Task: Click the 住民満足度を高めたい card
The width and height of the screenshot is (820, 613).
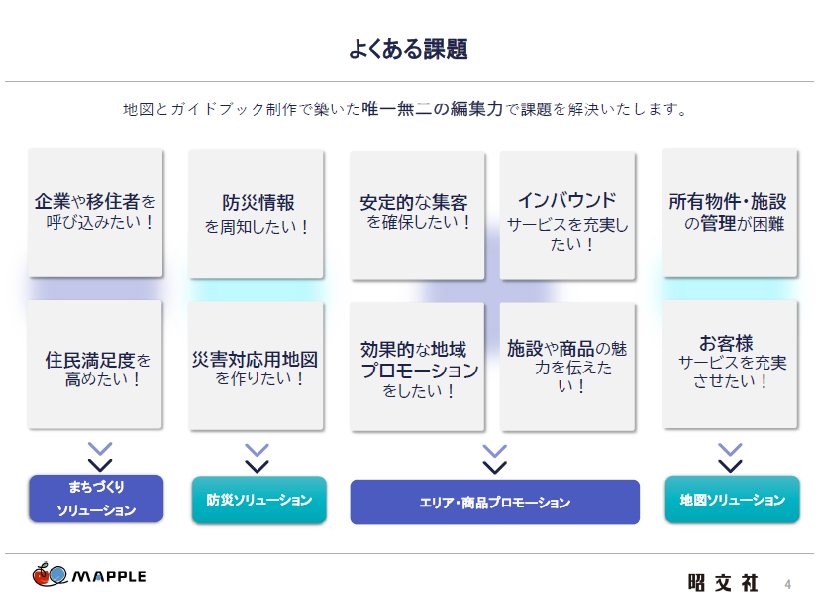Action: tap(95, 365)
